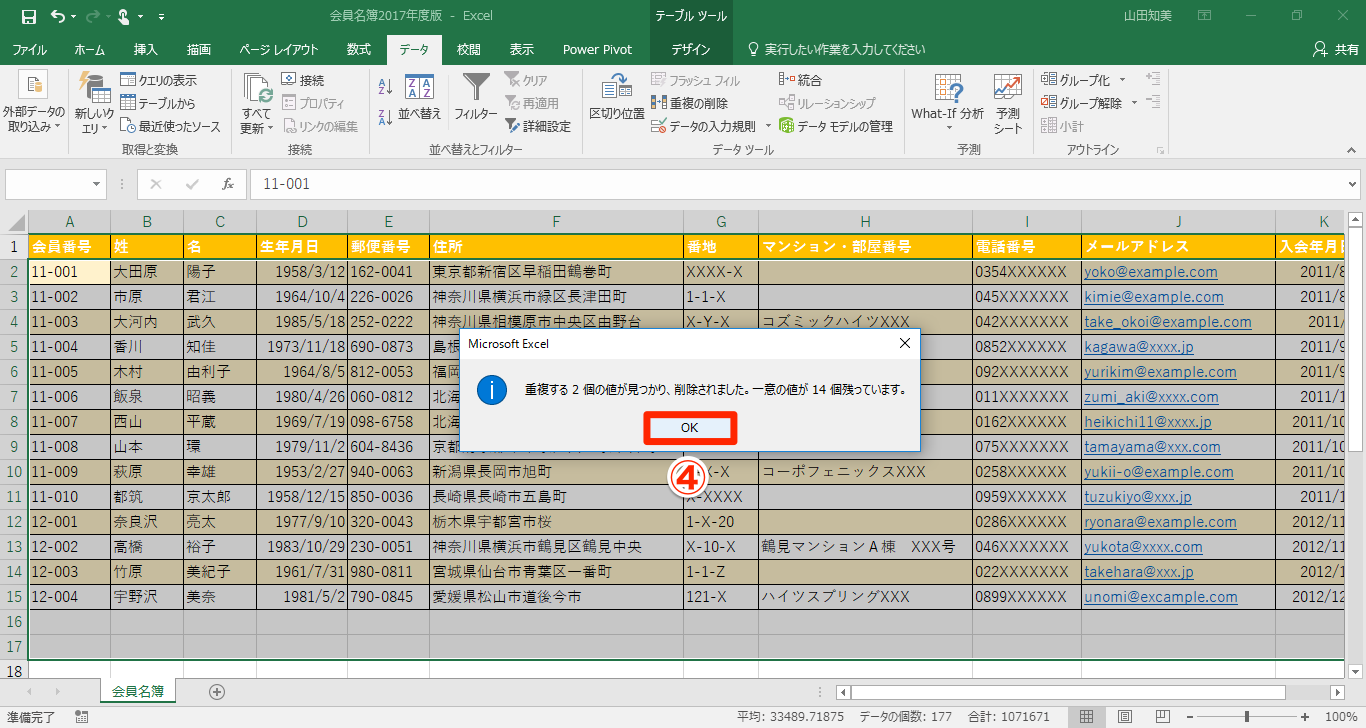Open 最近使ったソース
This screenshot has width=1366, height=728.
[x=170, y=126]
